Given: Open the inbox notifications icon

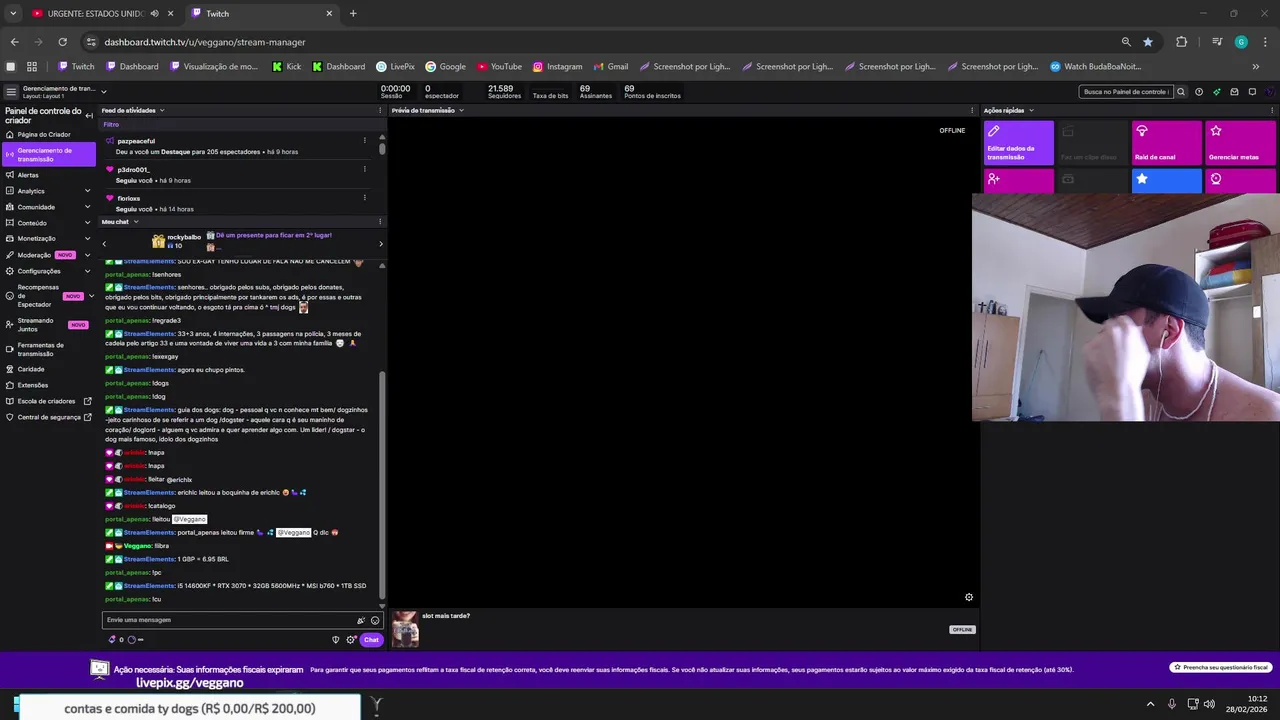Looking at the screenshot, I should pyautogui.click(x=1235, y=92).
